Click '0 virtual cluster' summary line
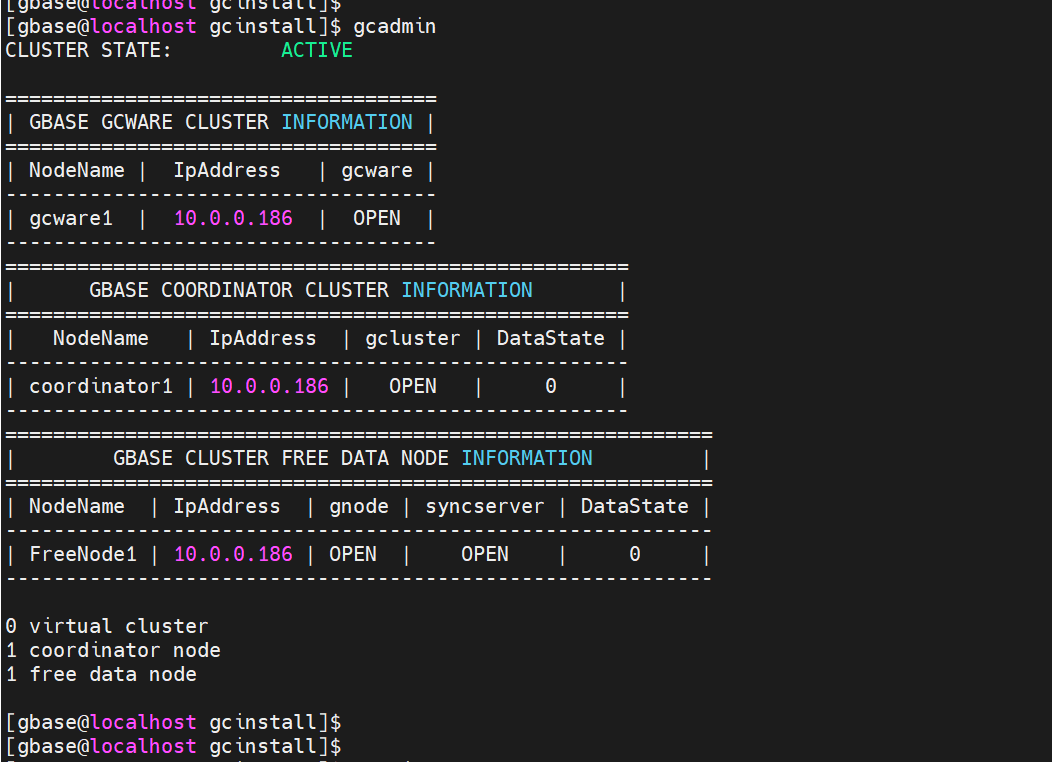This screenshot has height=762, width=1052. point(107,627)
